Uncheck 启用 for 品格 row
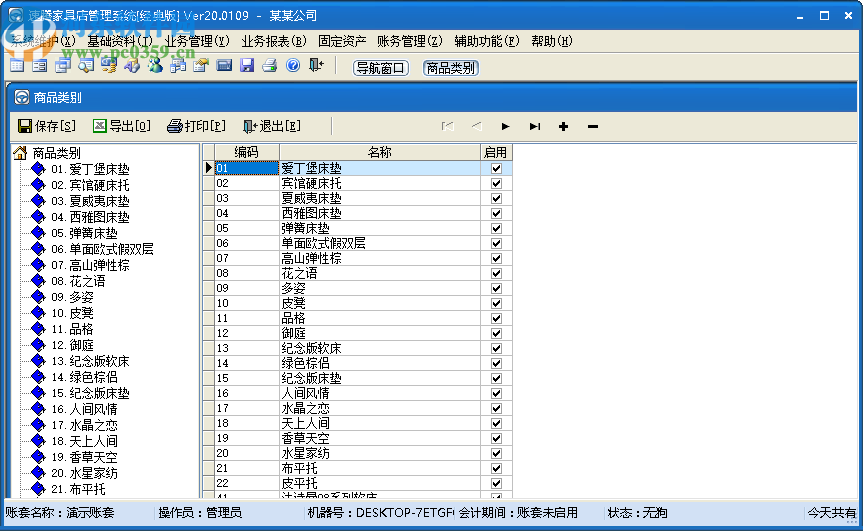The height and width of the screenshot is (531, 863). [496, 318]
